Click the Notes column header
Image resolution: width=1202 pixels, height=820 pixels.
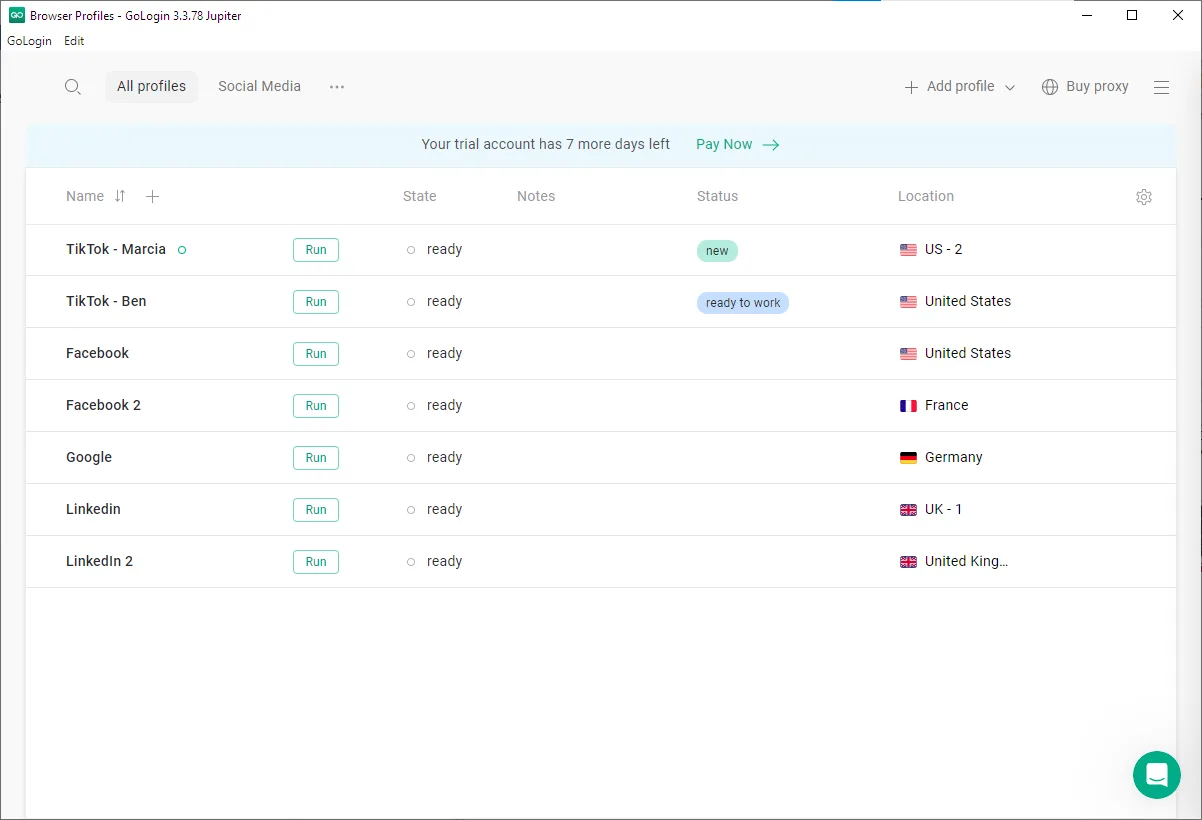click(x=536, y=196)
